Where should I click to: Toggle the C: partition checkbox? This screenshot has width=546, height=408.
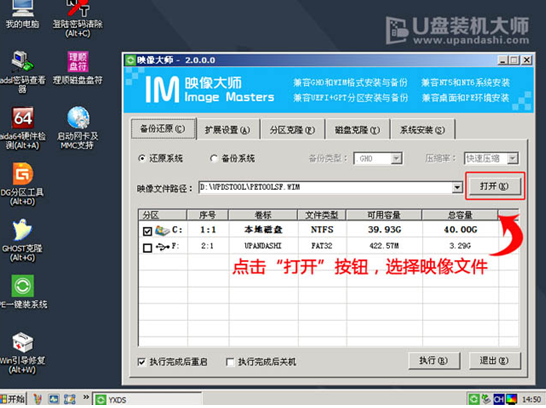(148, 231)
